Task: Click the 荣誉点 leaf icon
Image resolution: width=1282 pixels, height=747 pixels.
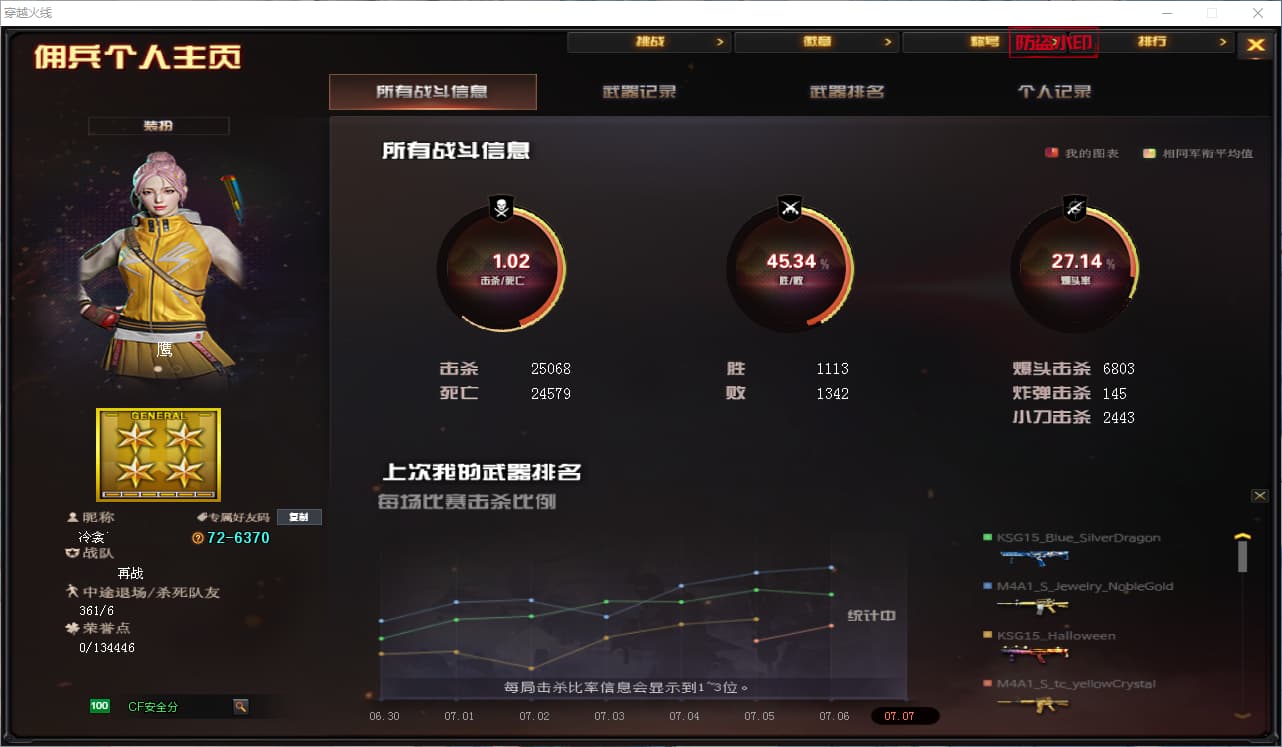Action: pyautogui.click(x=72, y=628)
